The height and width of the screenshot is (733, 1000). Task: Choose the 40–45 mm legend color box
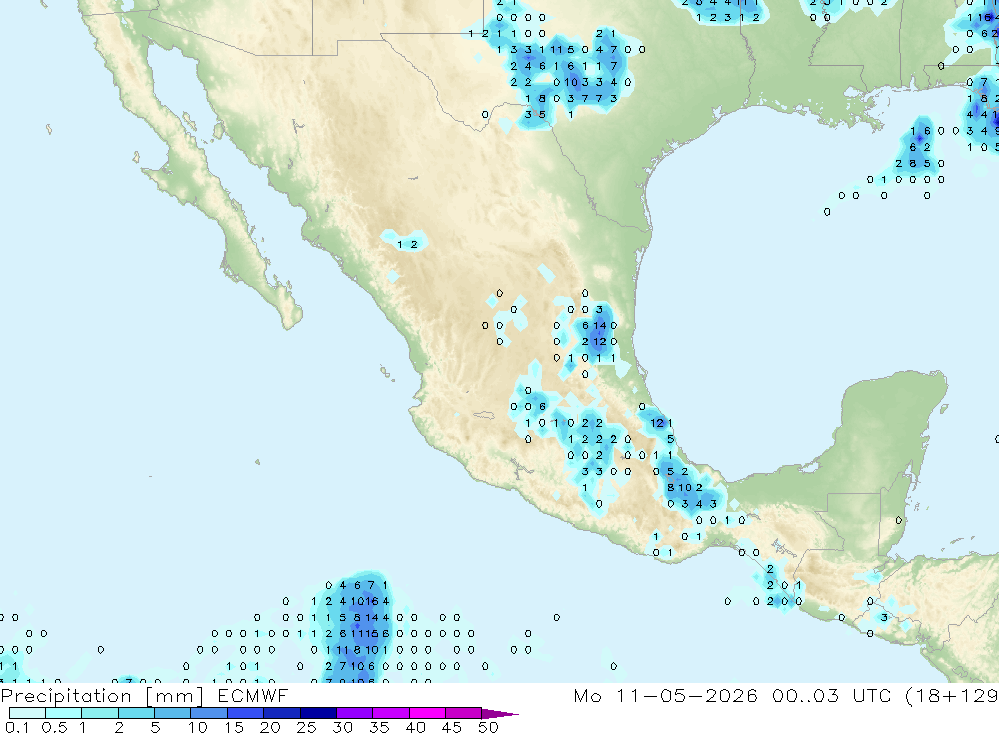coord(427,713)
